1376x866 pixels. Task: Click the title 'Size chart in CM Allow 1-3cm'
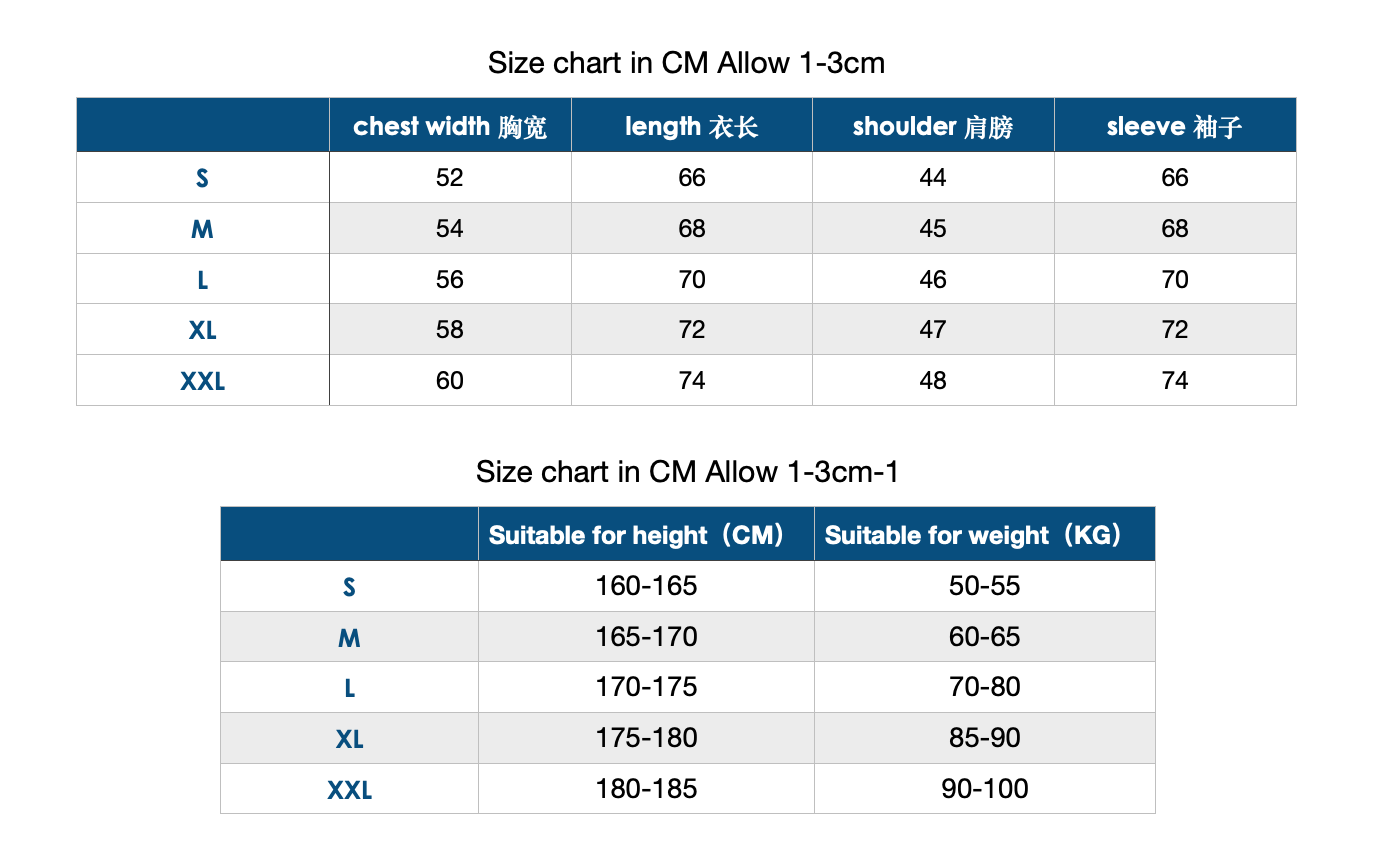pos(686,63)
